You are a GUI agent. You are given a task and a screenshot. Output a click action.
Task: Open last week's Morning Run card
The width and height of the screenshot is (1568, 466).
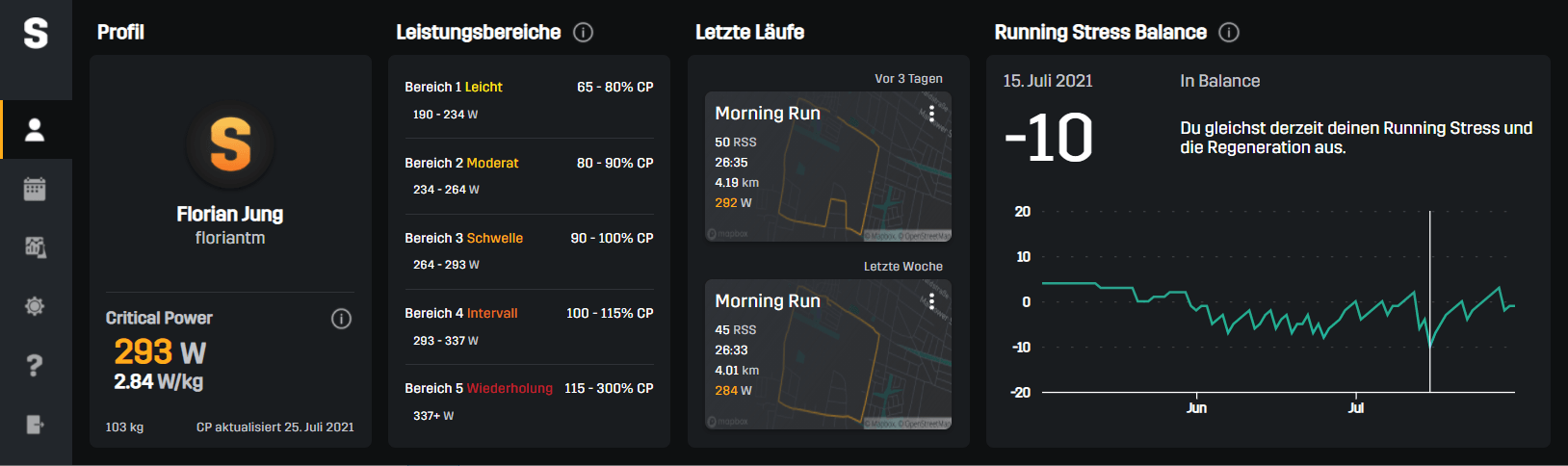point(828,354)
